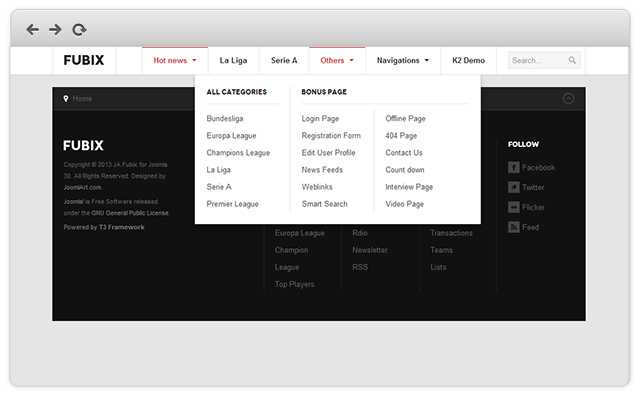Go to Video Page
Image resolution: width=640 pixels, height=395 pixels.
coord(404,204)
